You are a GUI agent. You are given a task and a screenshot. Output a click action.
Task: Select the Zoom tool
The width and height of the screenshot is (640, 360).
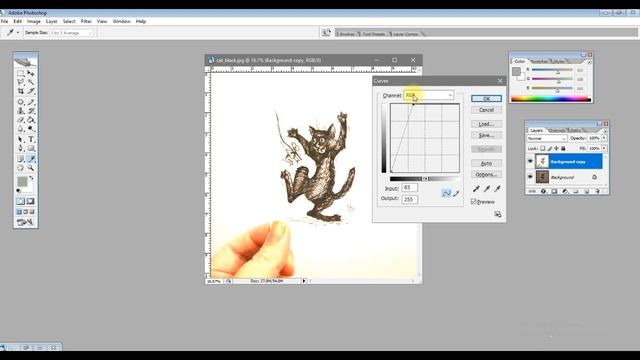(31, 168)
